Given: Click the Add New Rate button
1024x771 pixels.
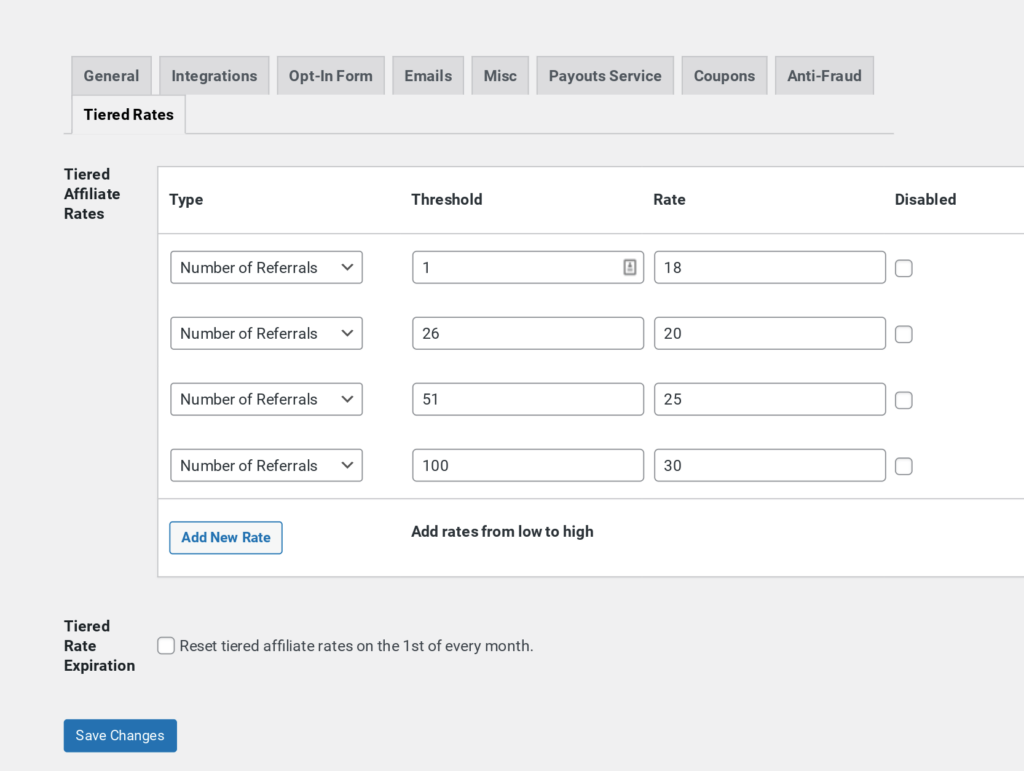Looking at the screenshot, I should pyautogui.click(x=226, y=537).
